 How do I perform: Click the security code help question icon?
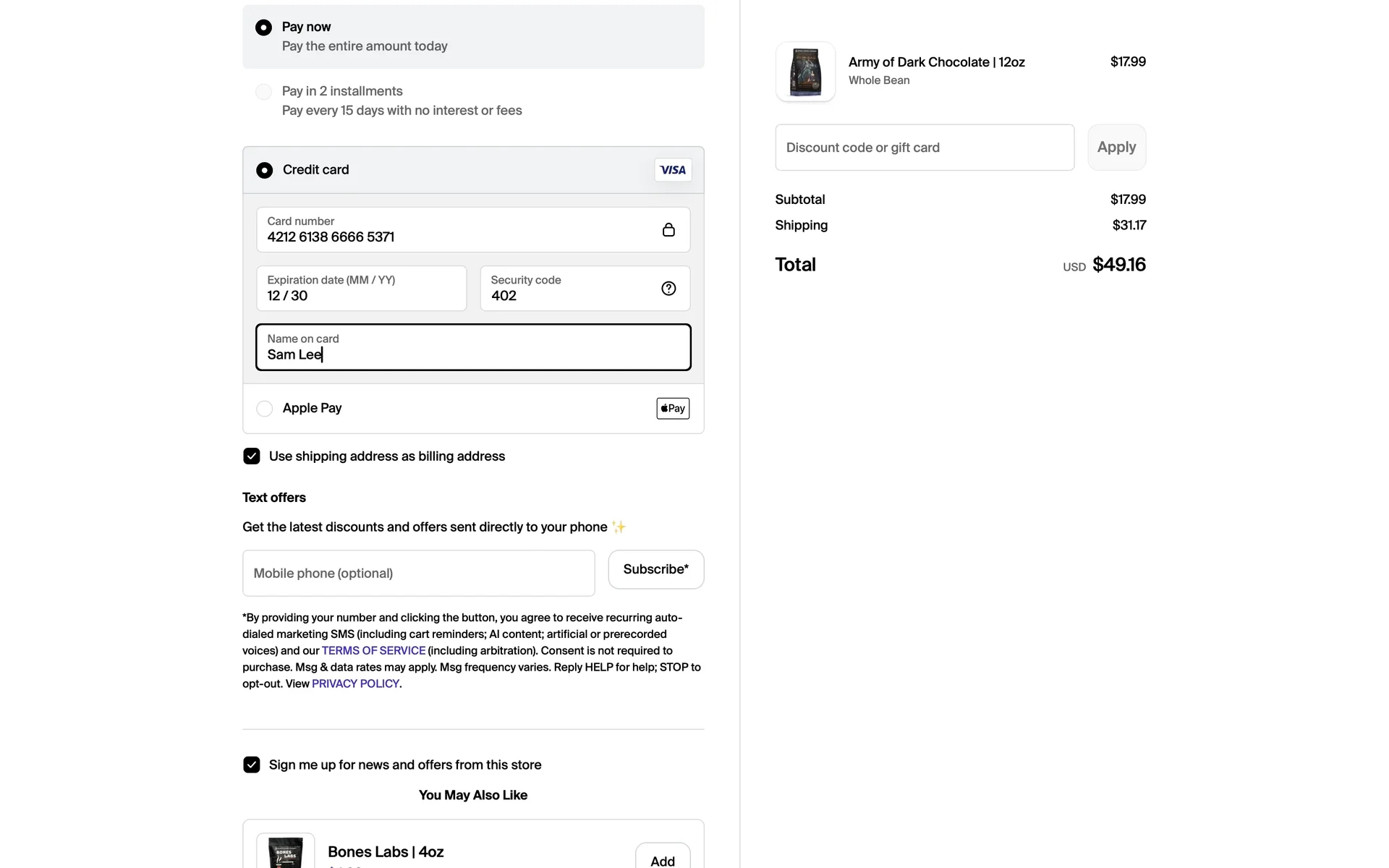coord(668,289)
